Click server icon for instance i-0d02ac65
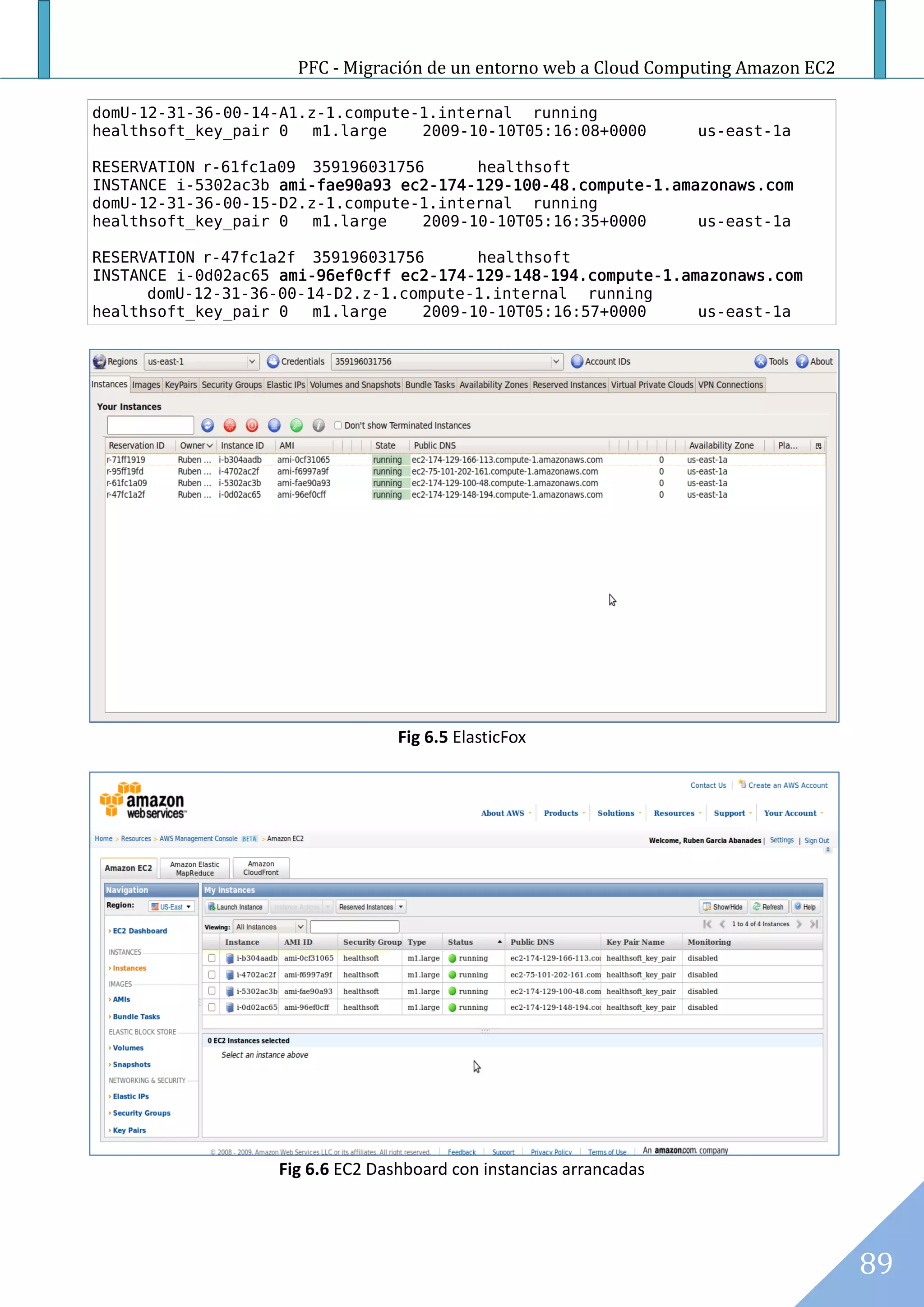 pos(230,1007)
